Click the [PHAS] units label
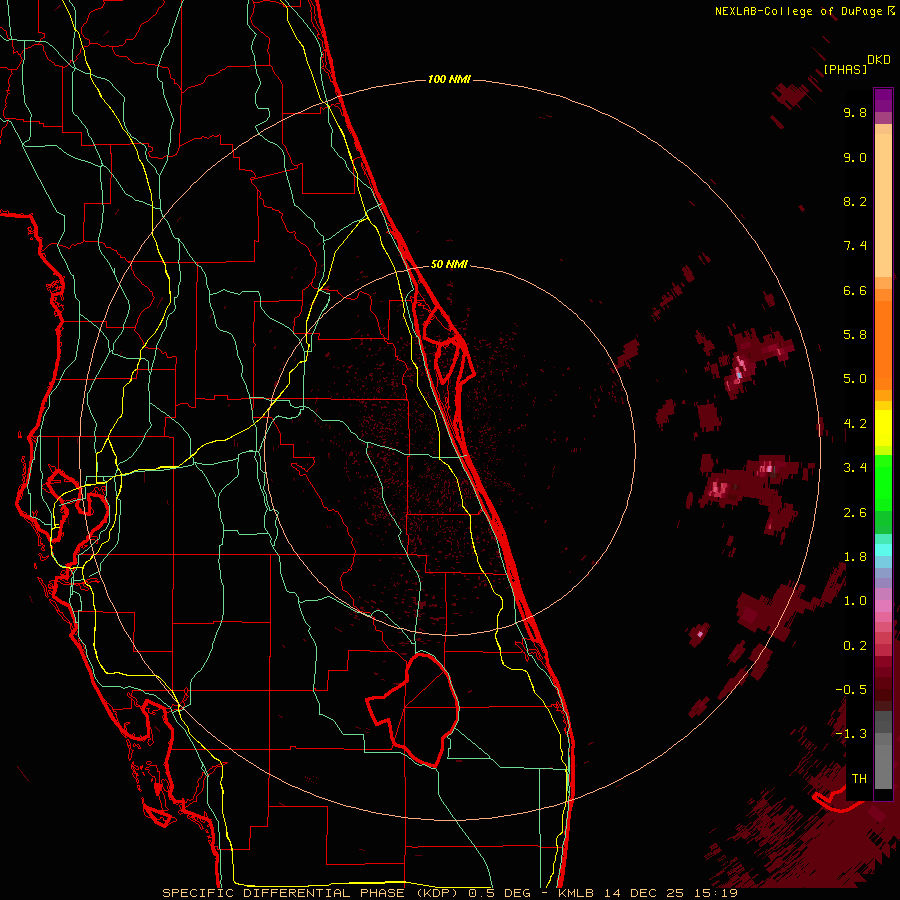The width and height of the screenshot is (900, 900). click(845, 69)
